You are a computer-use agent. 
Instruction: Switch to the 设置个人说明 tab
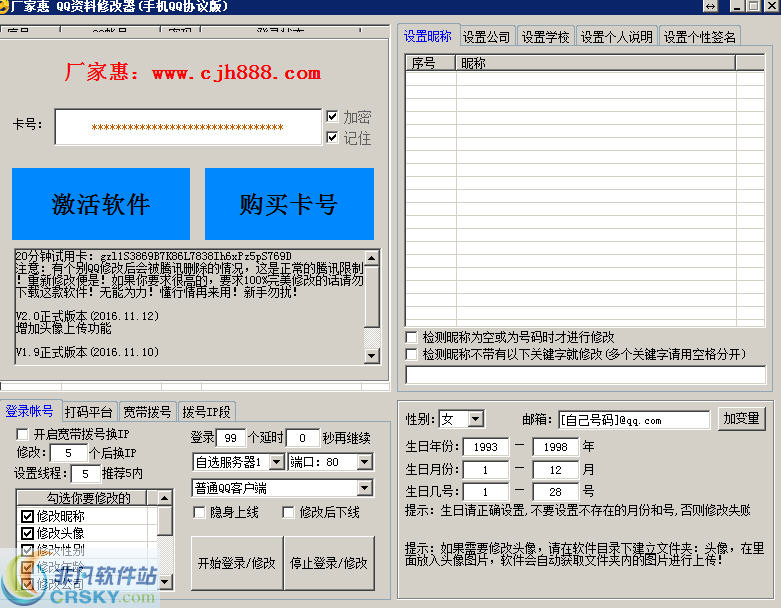coord(617,37)
